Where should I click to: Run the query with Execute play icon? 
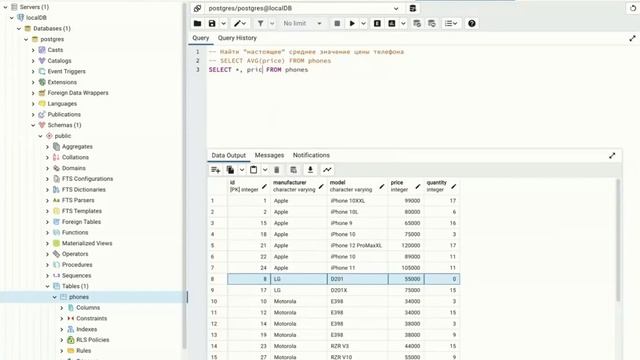[352, 24]
